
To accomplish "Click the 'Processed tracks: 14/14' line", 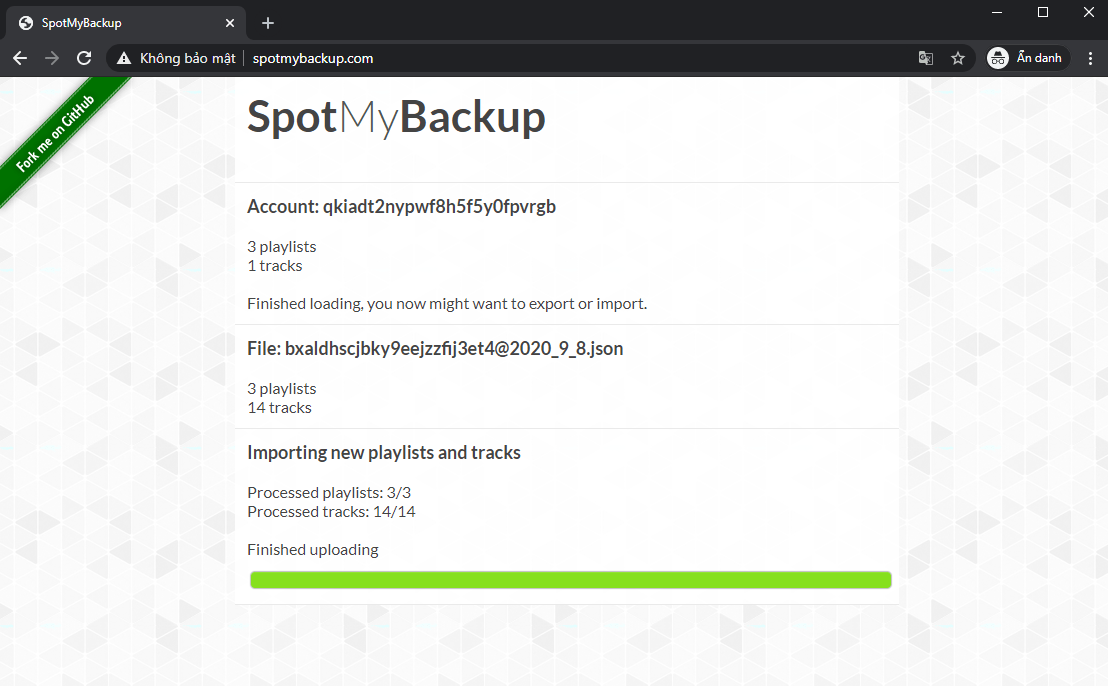I will click(x=331, y=511).
